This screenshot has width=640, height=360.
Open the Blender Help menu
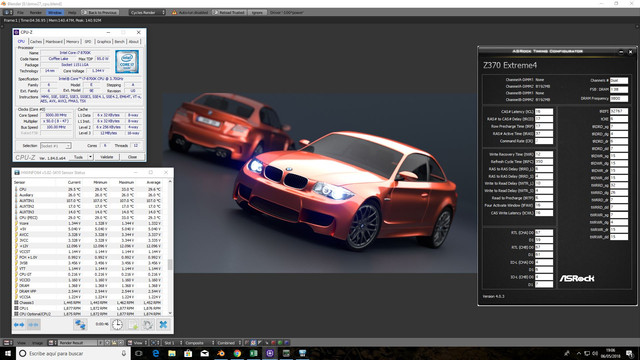pyautogui.click(x=72, y=13)
